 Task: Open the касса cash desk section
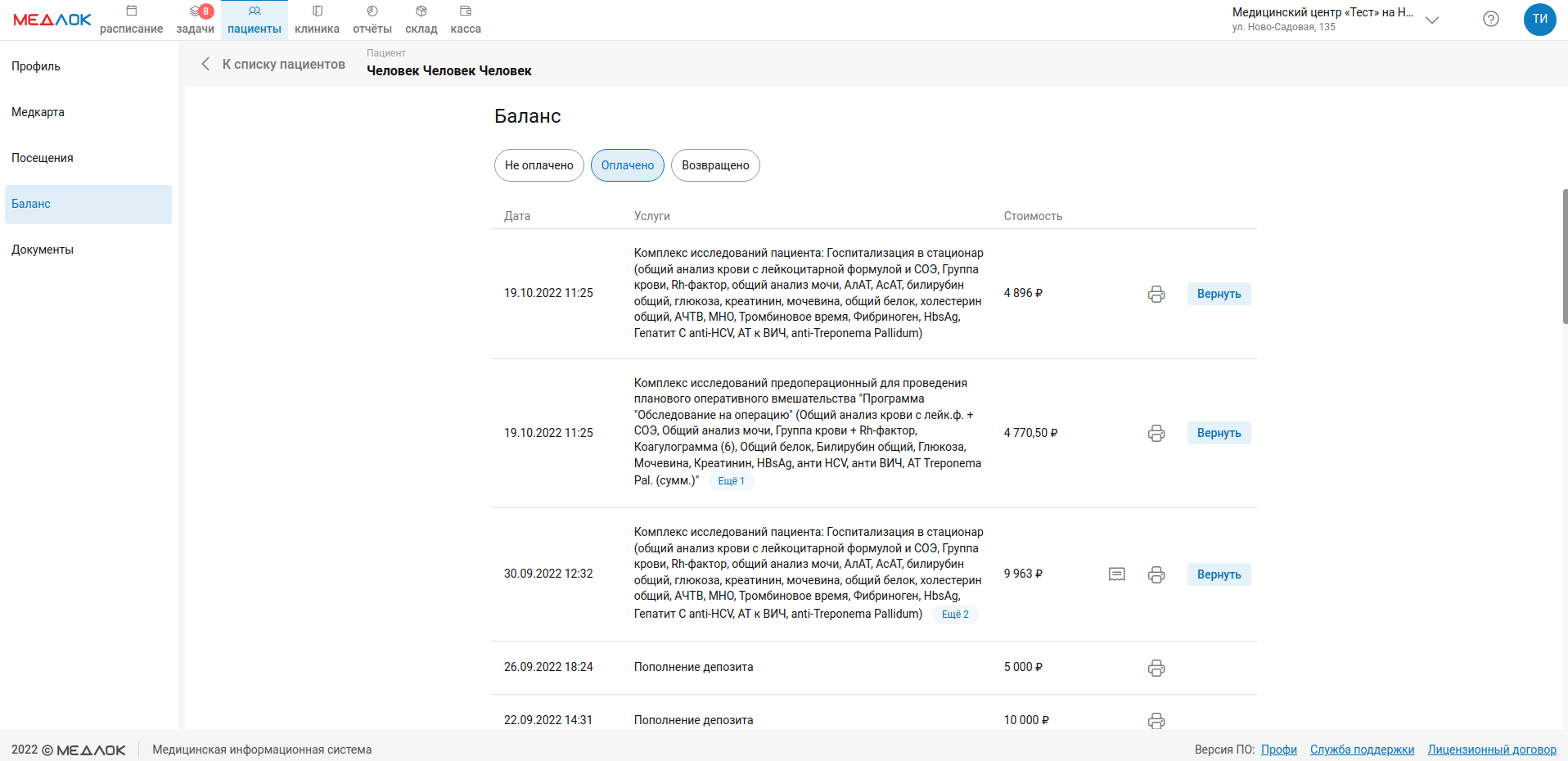(466, 20)
